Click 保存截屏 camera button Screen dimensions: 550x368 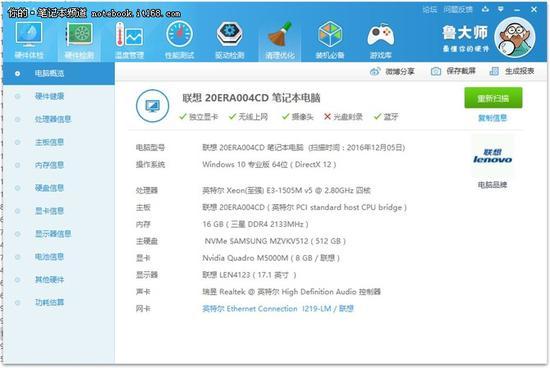(453, 71)
